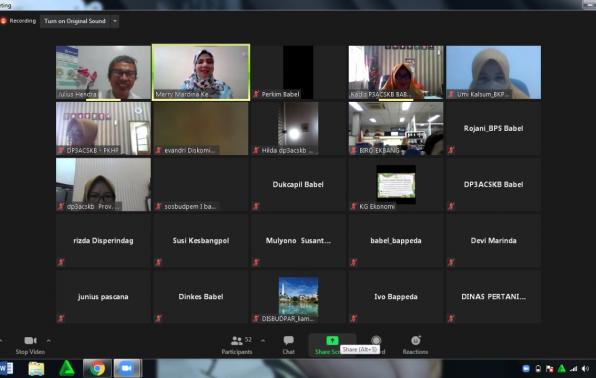The image size is (596, 378).
Task: Click the network signal icon in system tray
Action: [574, 368]
